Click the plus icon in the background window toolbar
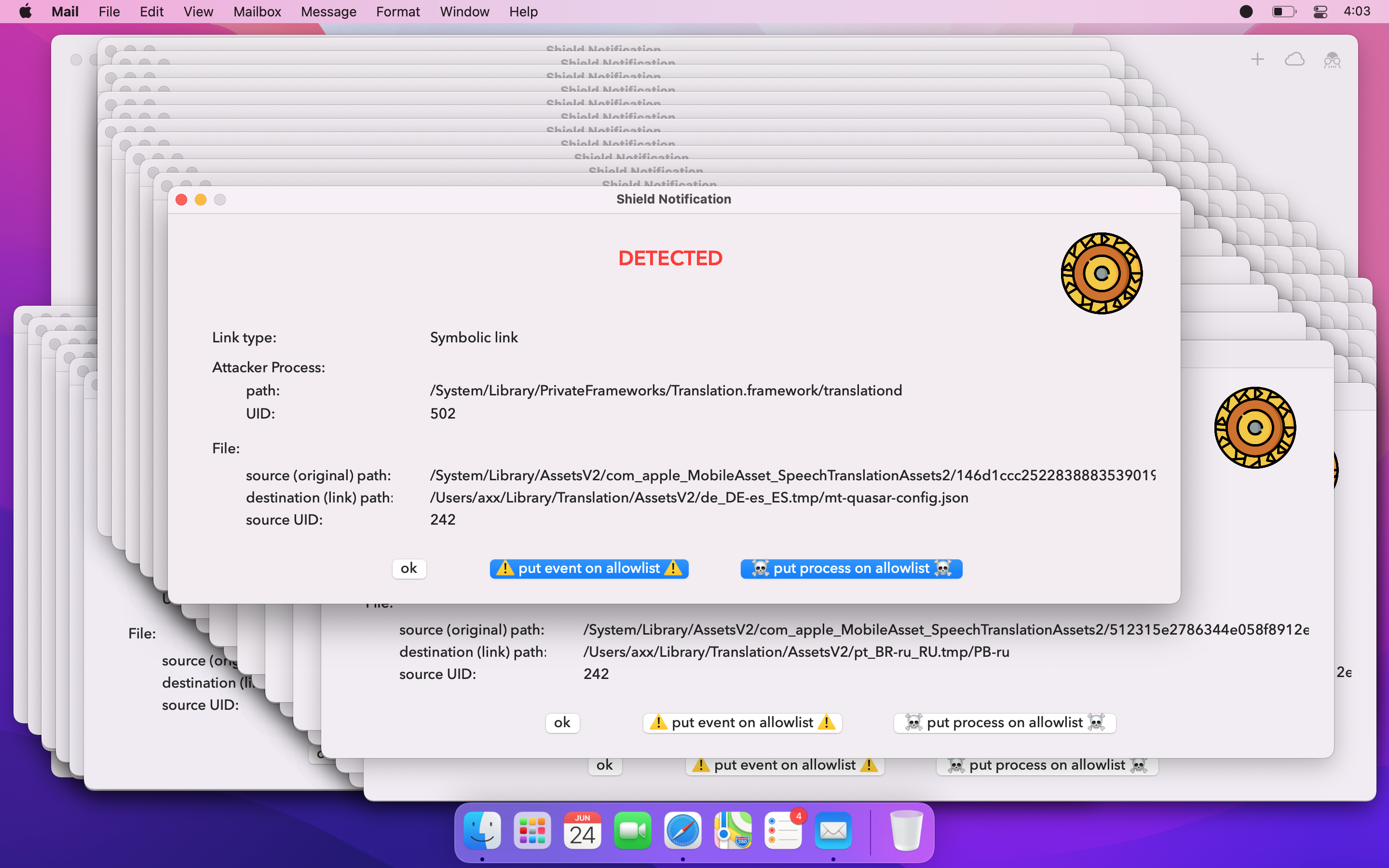 click(1257, 59)
